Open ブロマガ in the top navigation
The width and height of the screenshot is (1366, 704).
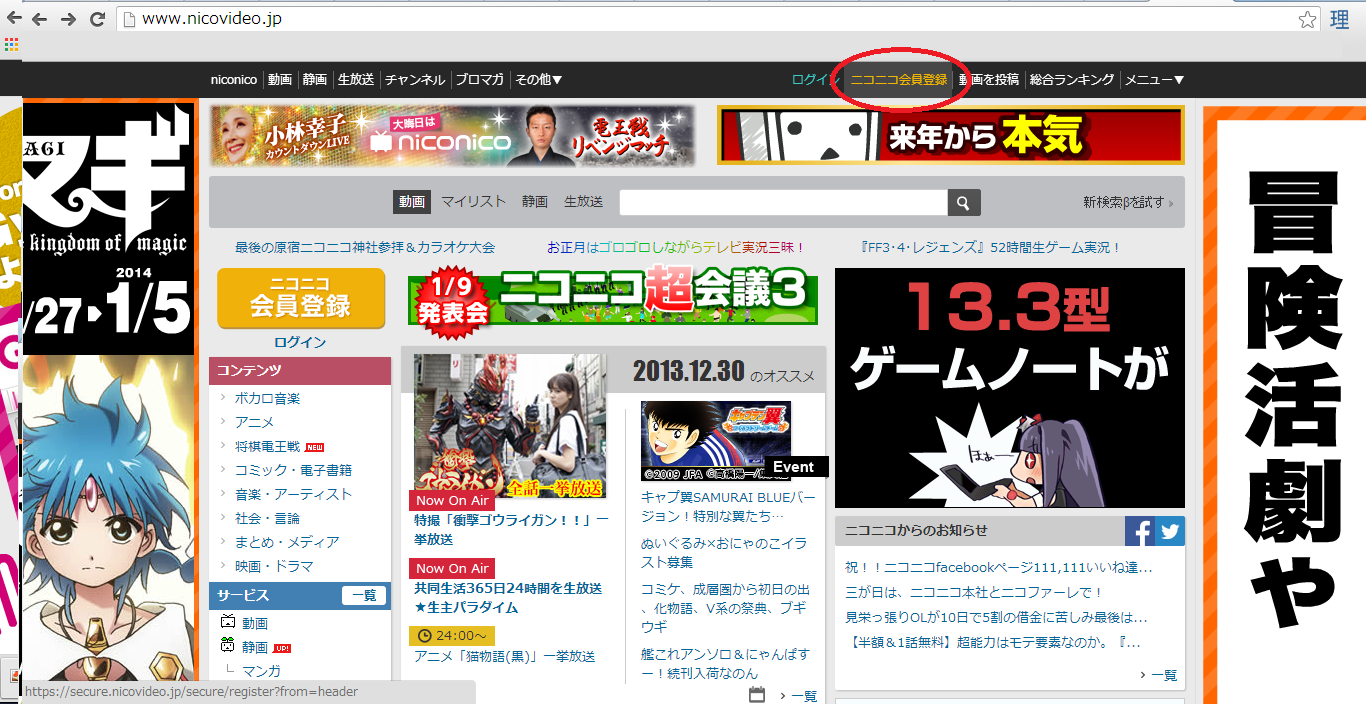[x=480, y=80]
